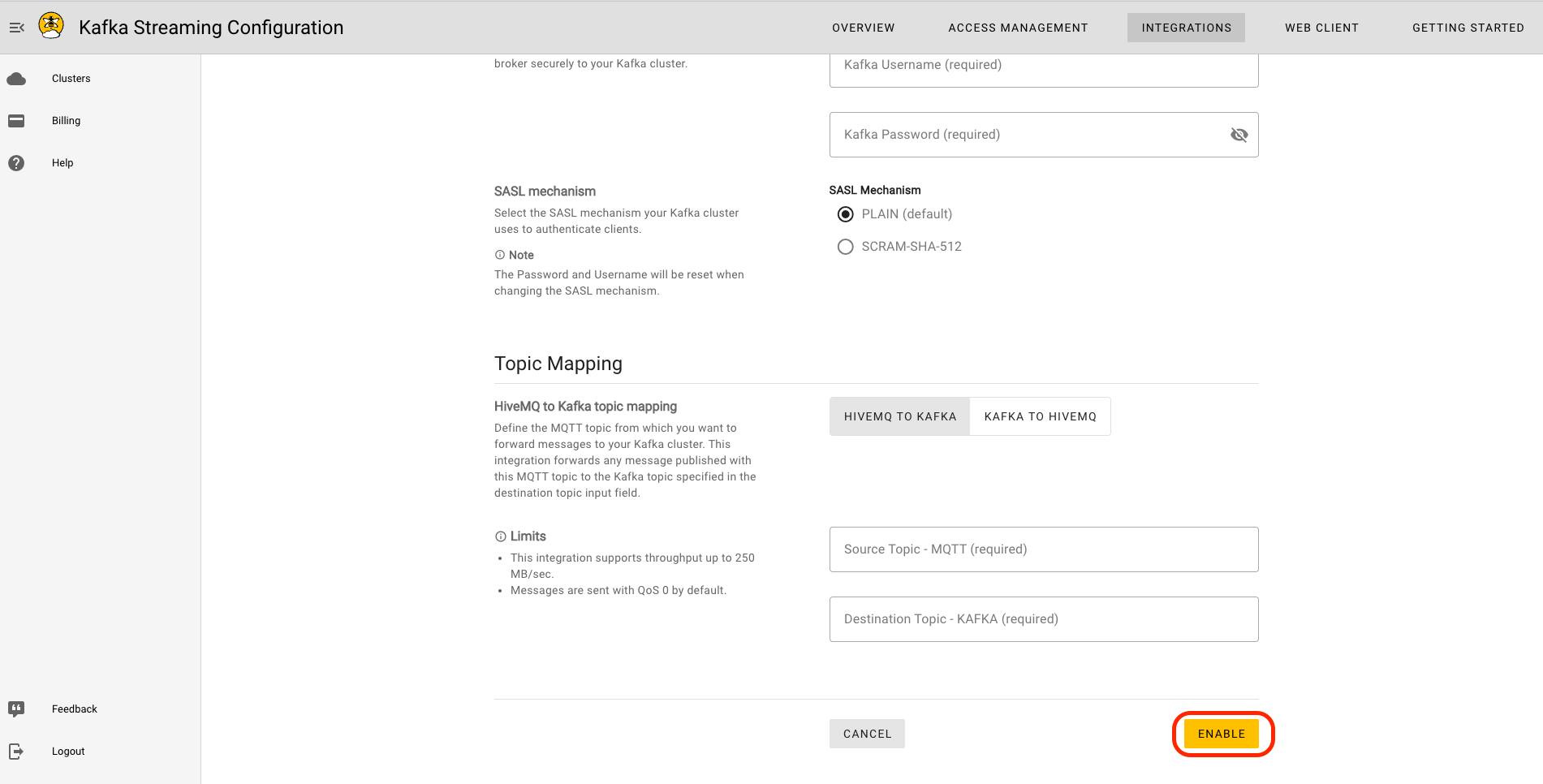Click the SASL Mechanism label above radios
Screen dimensions: 1543x784
click(875, 190)
